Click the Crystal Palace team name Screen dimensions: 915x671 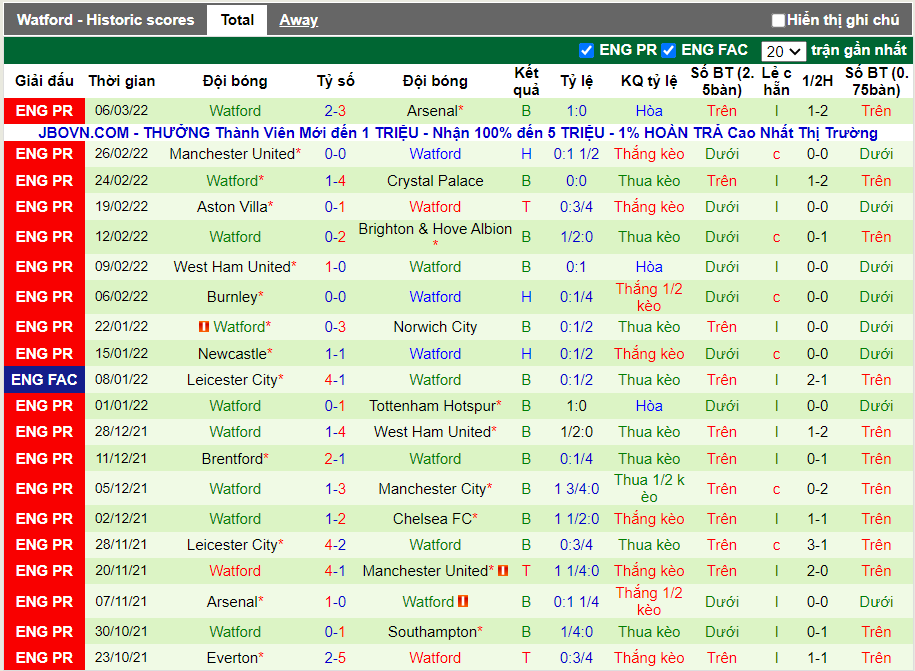435,181
